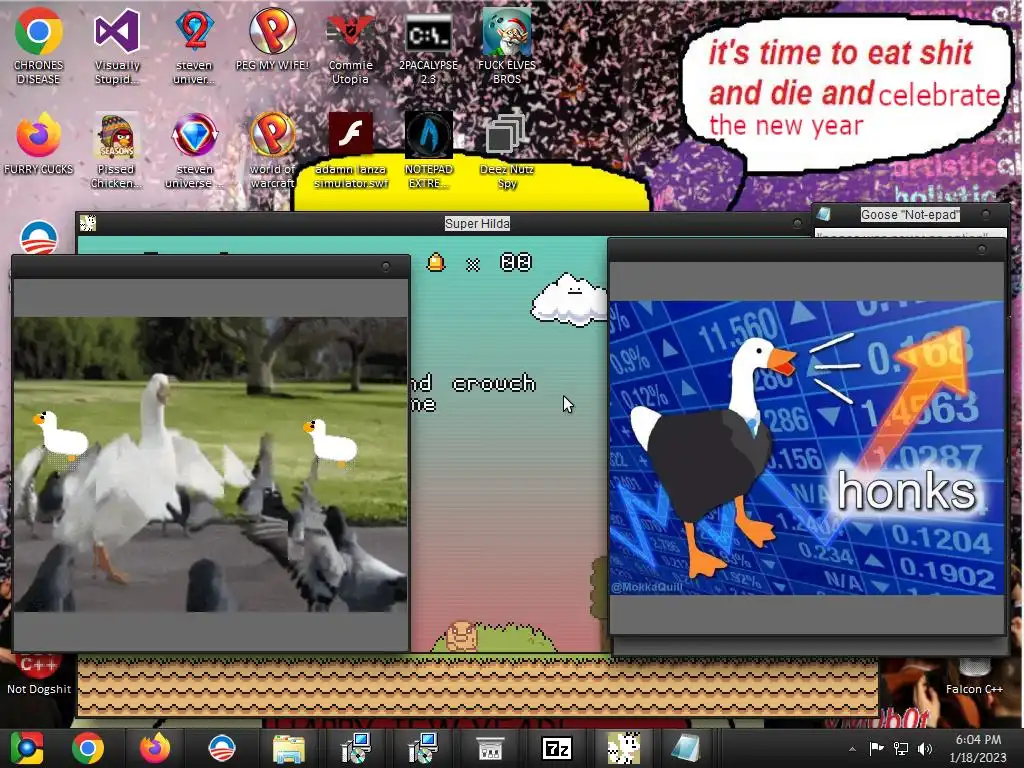The width and height of the screenshot is (1024, 768).
Task: Open the volume speaker tray icon
Action: point(925,748)
